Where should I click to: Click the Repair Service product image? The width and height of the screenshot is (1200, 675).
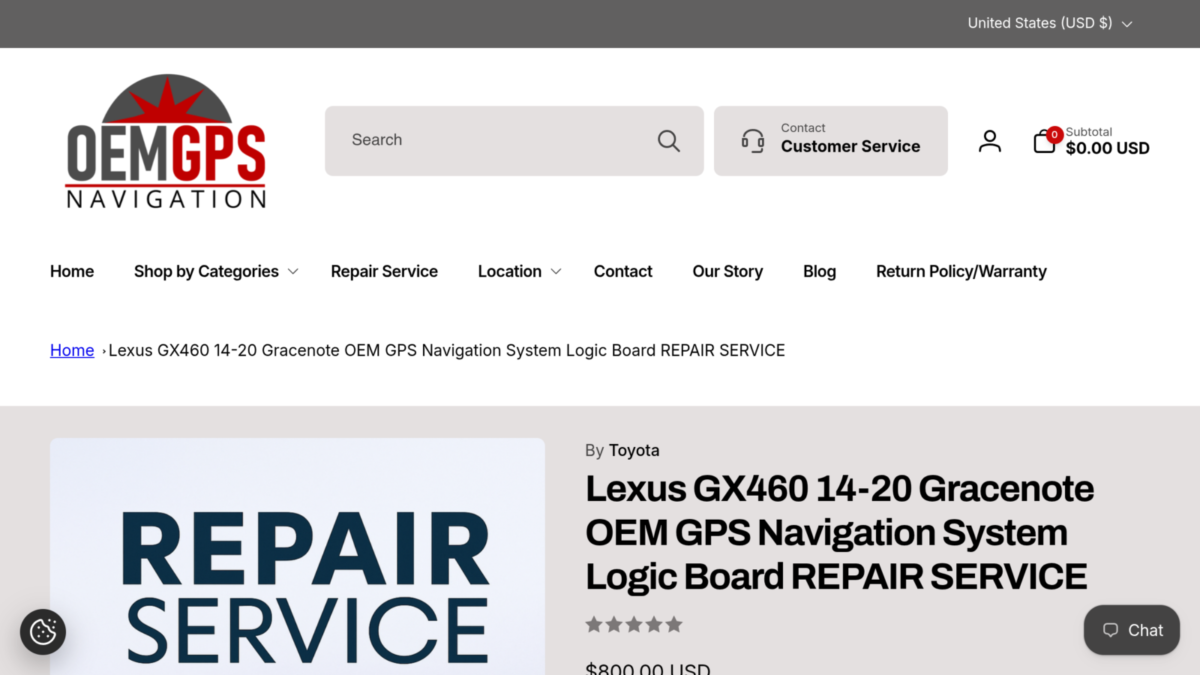(298, 556)
